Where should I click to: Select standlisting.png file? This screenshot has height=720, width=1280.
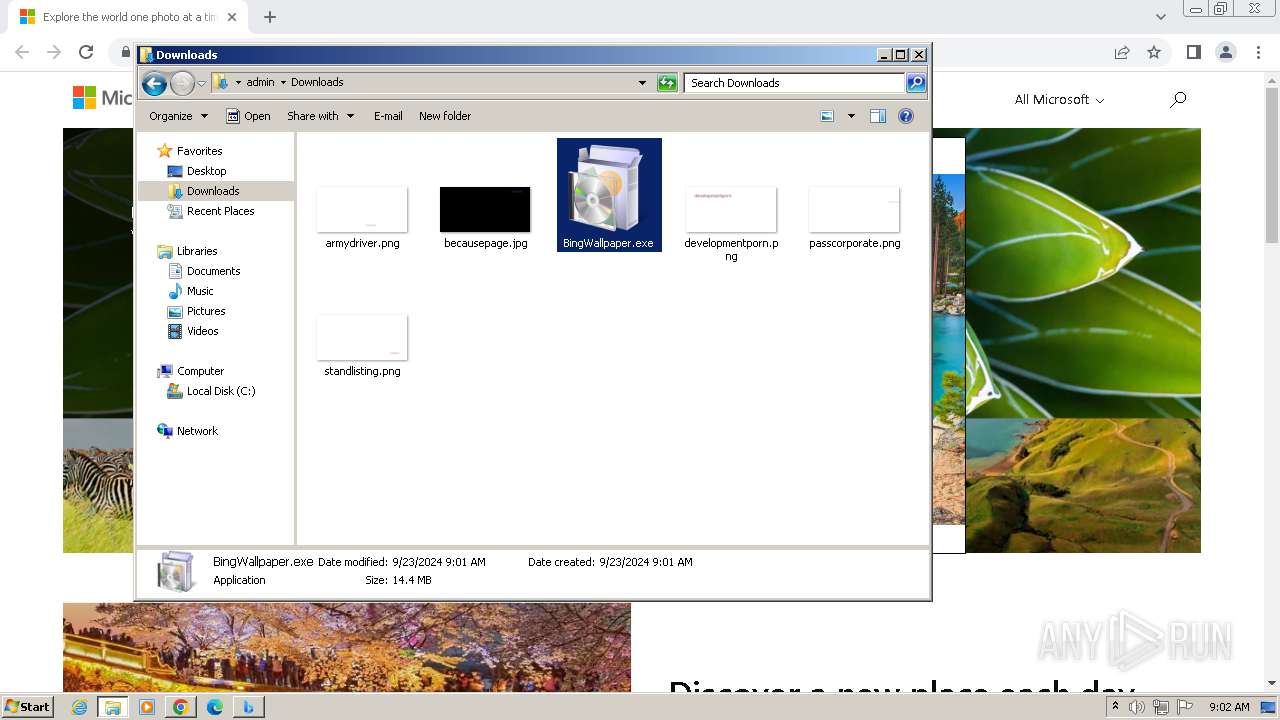click(x=362, y=345)
